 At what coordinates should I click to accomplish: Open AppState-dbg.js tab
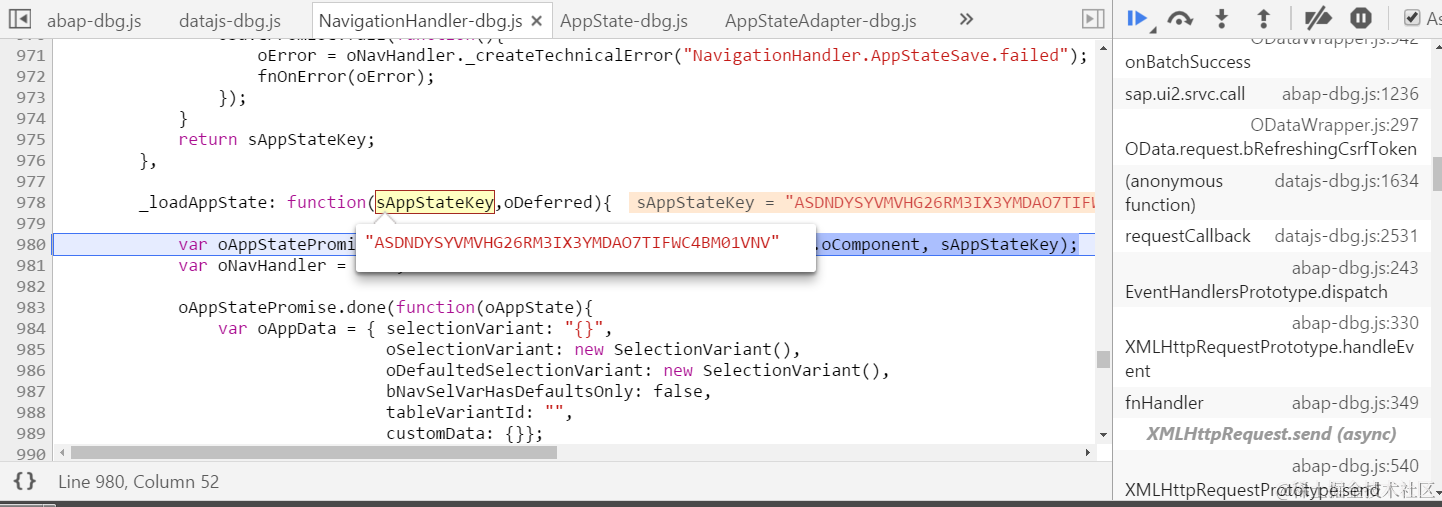[624, 21]
